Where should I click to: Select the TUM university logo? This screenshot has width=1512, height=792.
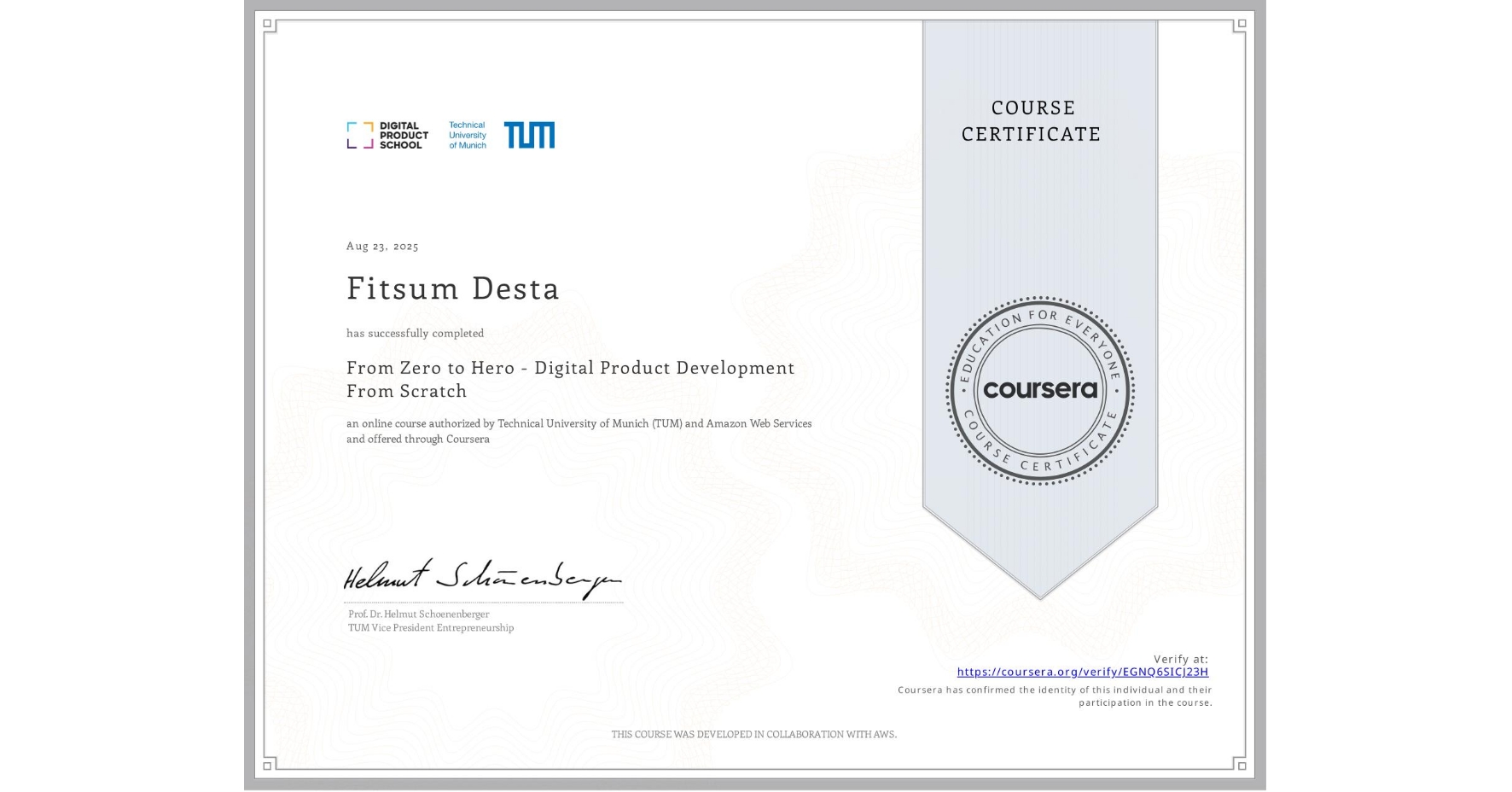(x=529, y=134)
